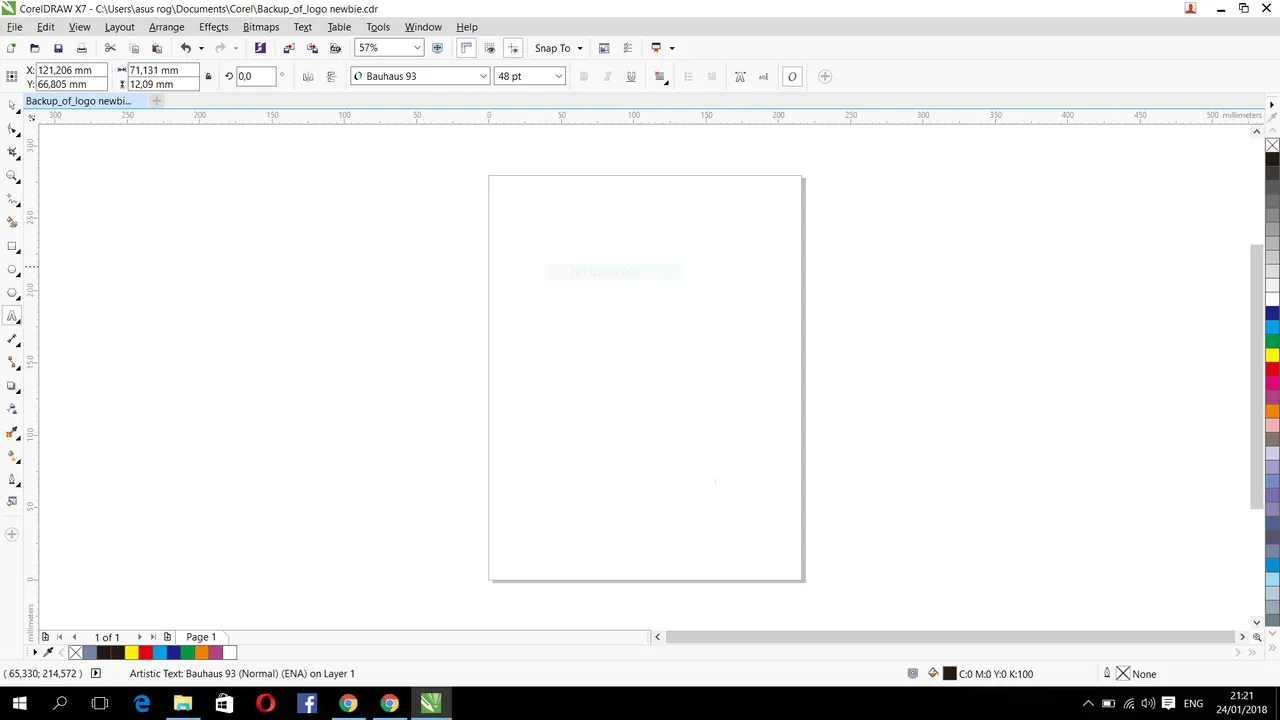The image size is (1280, 720).
Task: Open the Bauhaus 93 font dropdown
Action: click(483, 76)
